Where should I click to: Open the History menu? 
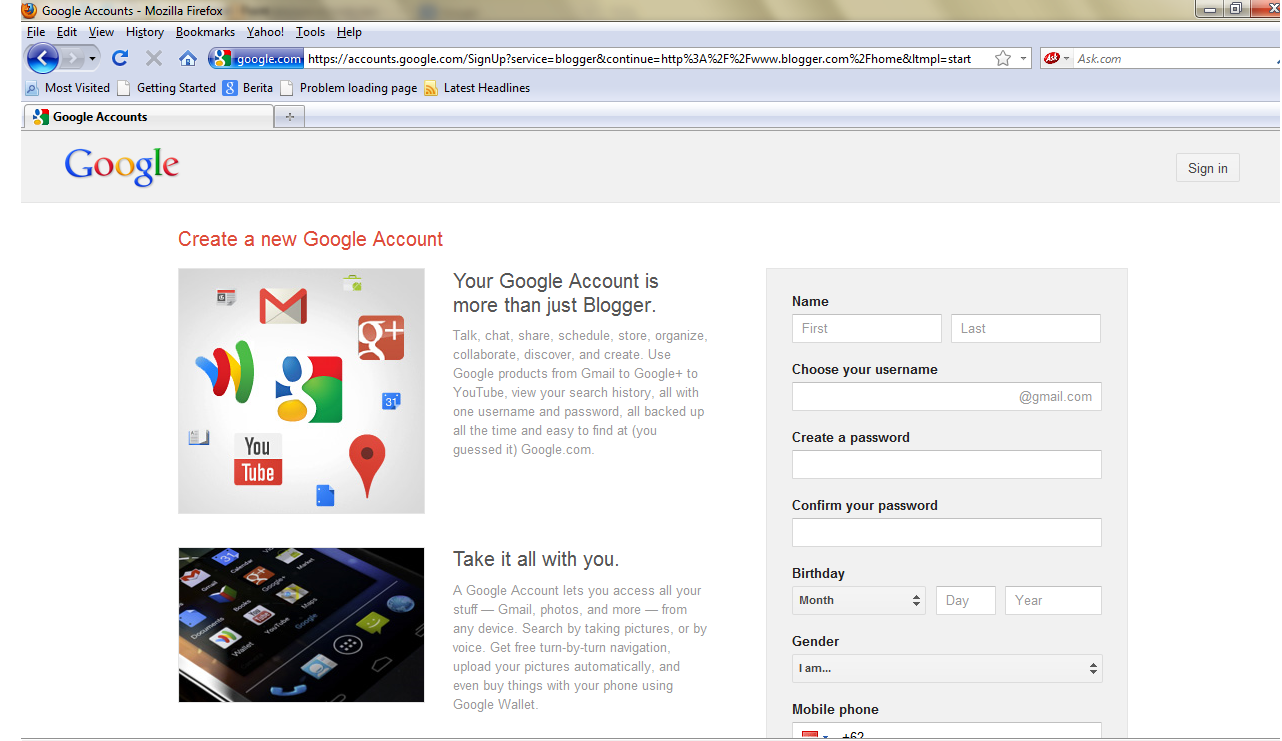145,32
